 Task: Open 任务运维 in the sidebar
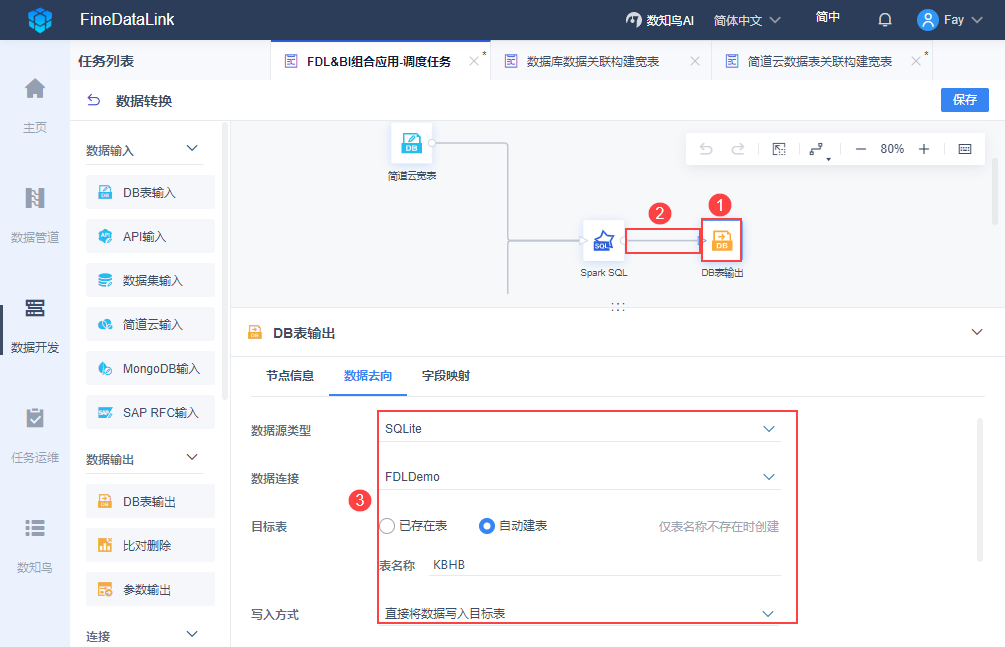coord(35,434)
